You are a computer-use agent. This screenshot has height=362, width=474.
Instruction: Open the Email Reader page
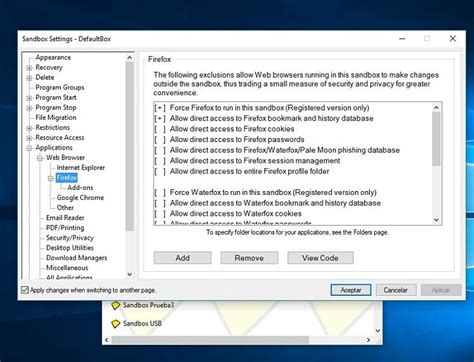pos(65,217)
